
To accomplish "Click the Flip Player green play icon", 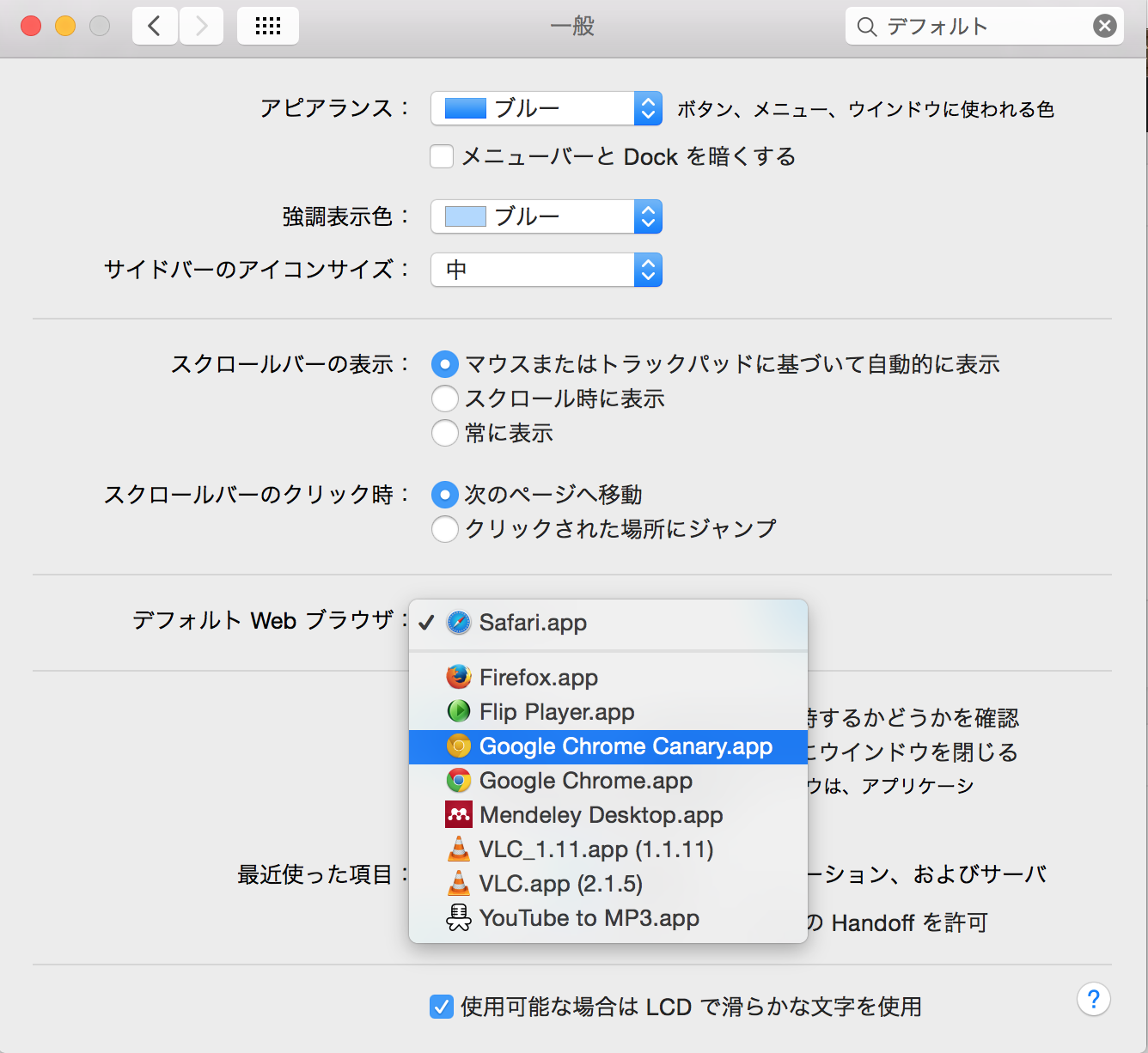I will point(459,711).
